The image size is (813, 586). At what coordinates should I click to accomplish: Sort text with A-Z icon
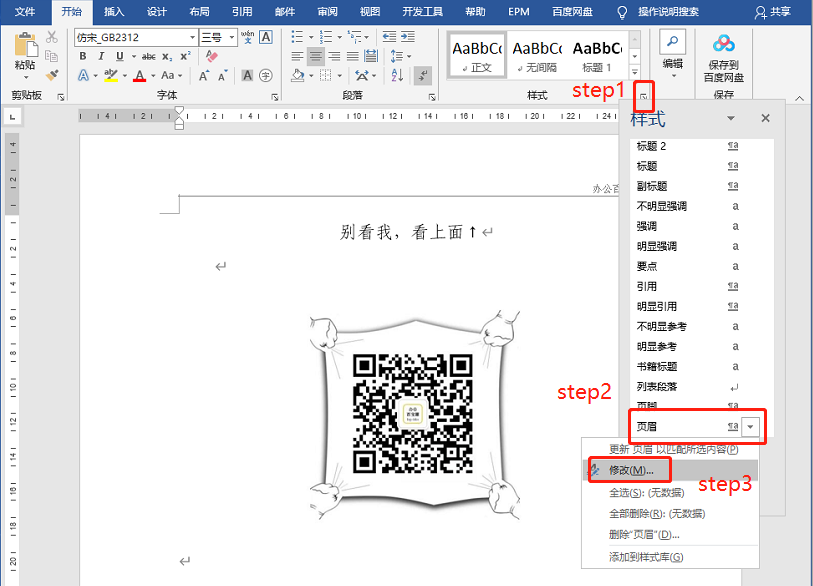pyautogui.click(x=397, y=76)
